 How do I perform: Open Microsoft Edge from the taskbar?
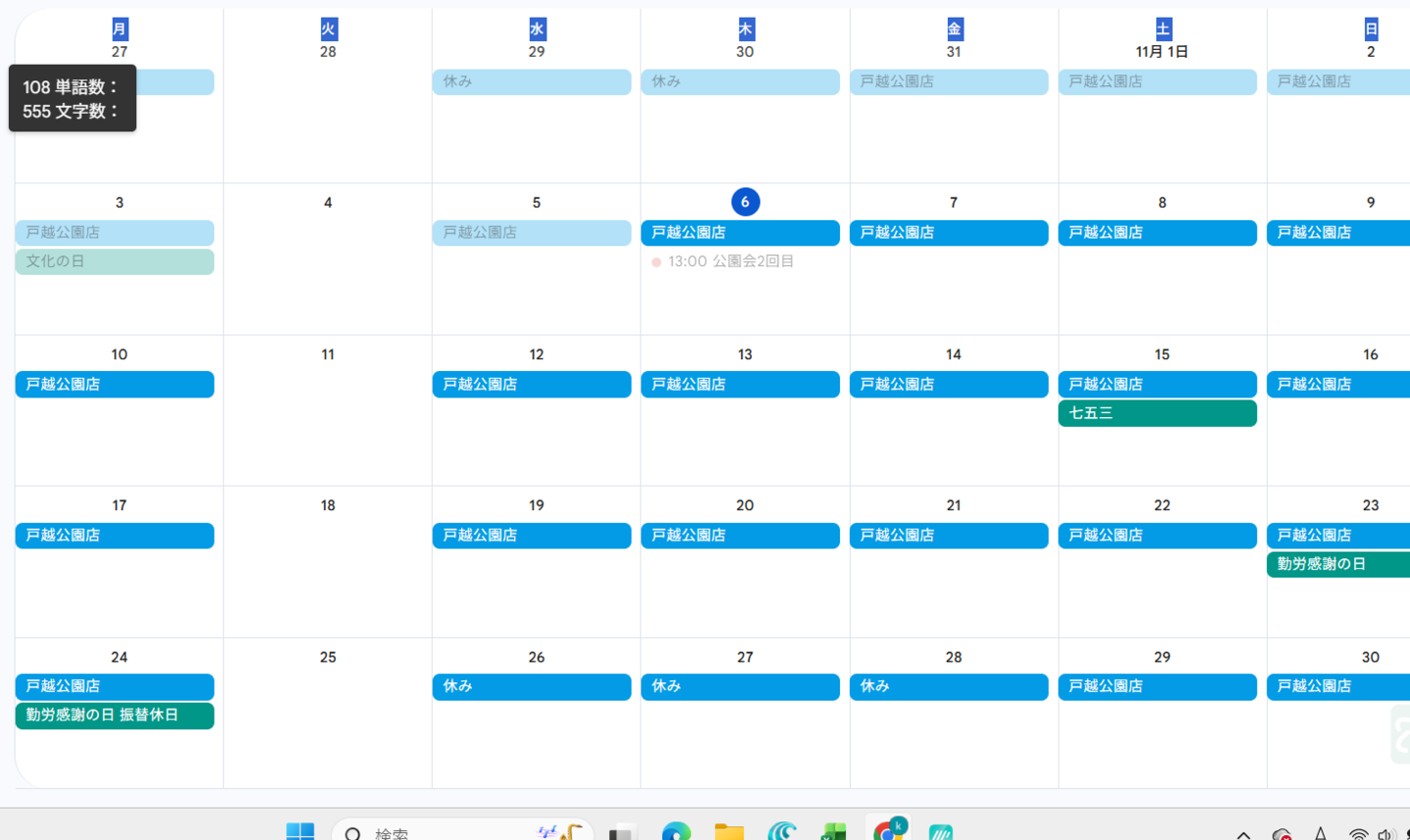[x=676, y=831]
